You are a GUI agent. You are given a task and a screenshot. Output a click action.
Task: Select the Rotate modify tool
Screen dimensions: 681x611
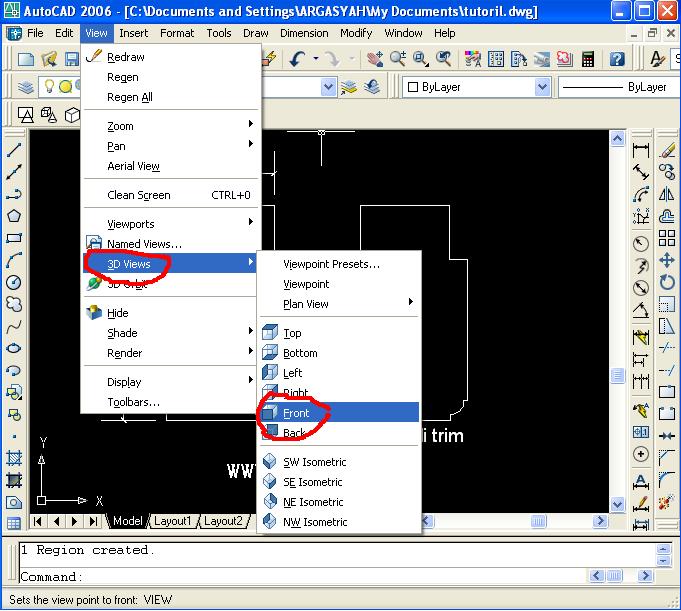[667, 282]
